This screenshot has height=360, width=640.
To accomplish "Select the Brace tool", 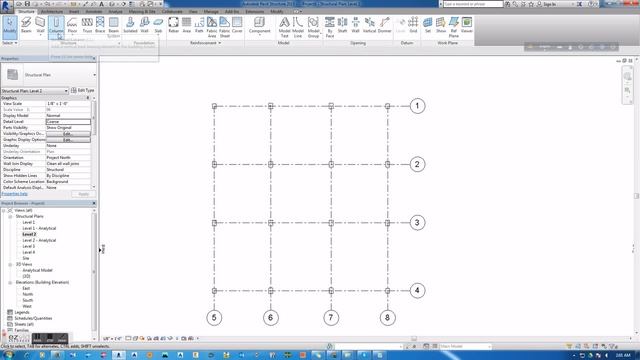I will tap(100, 25).
